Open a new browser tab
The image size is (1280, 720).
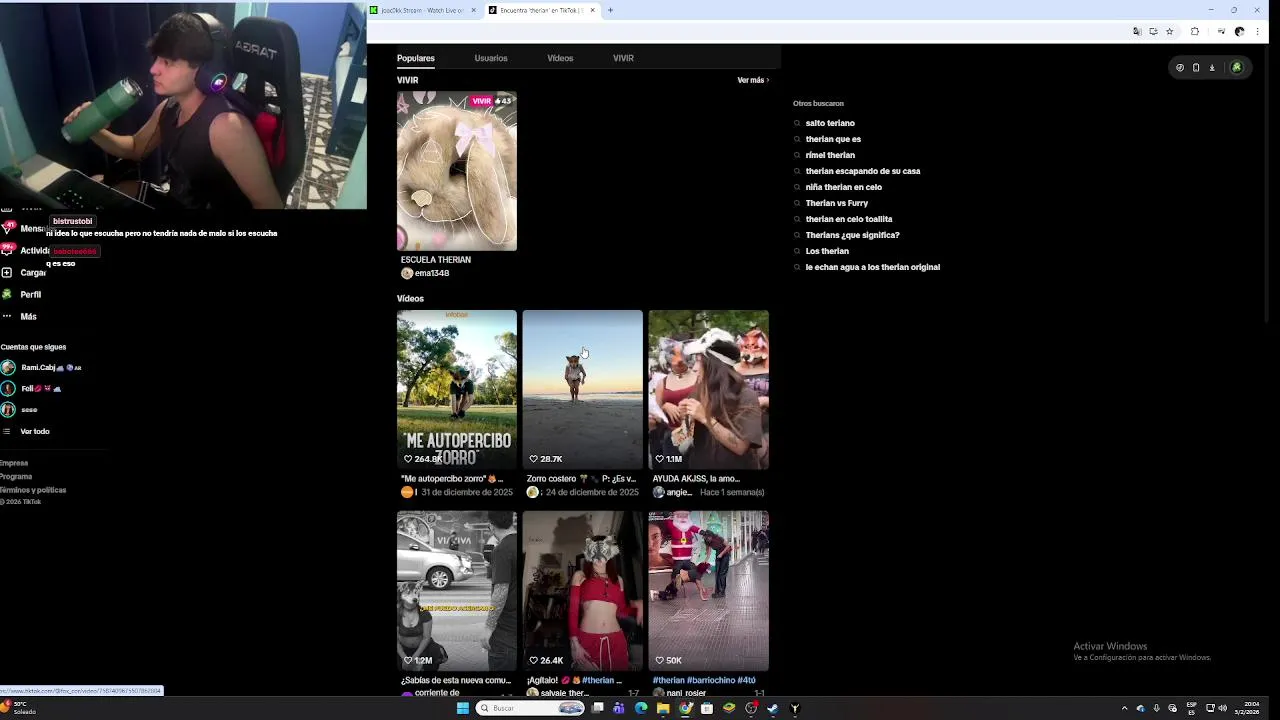tap(610, 10)
